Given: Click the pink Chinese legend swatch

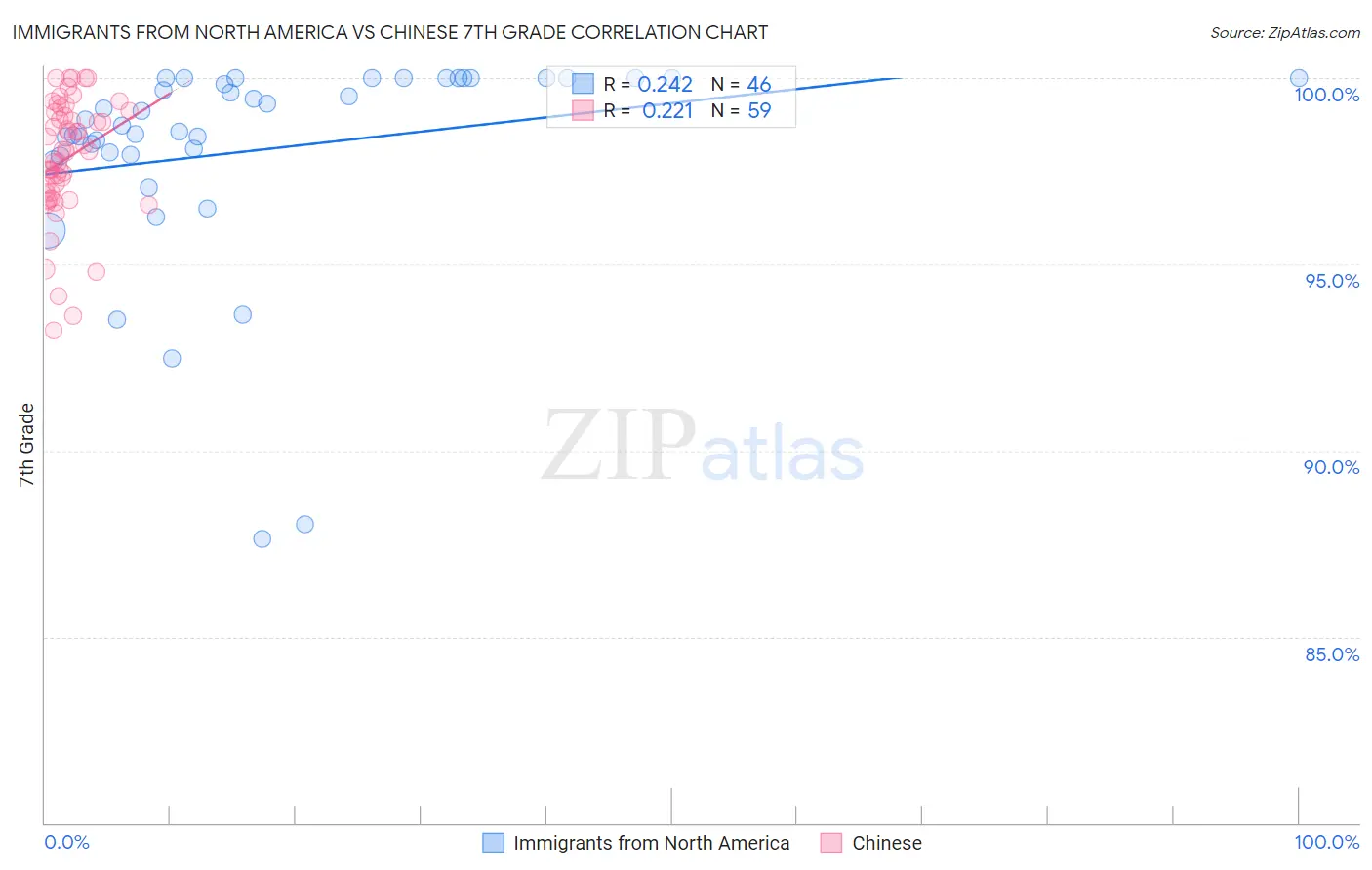Looking at the screenshot, I should pos(831,843).
